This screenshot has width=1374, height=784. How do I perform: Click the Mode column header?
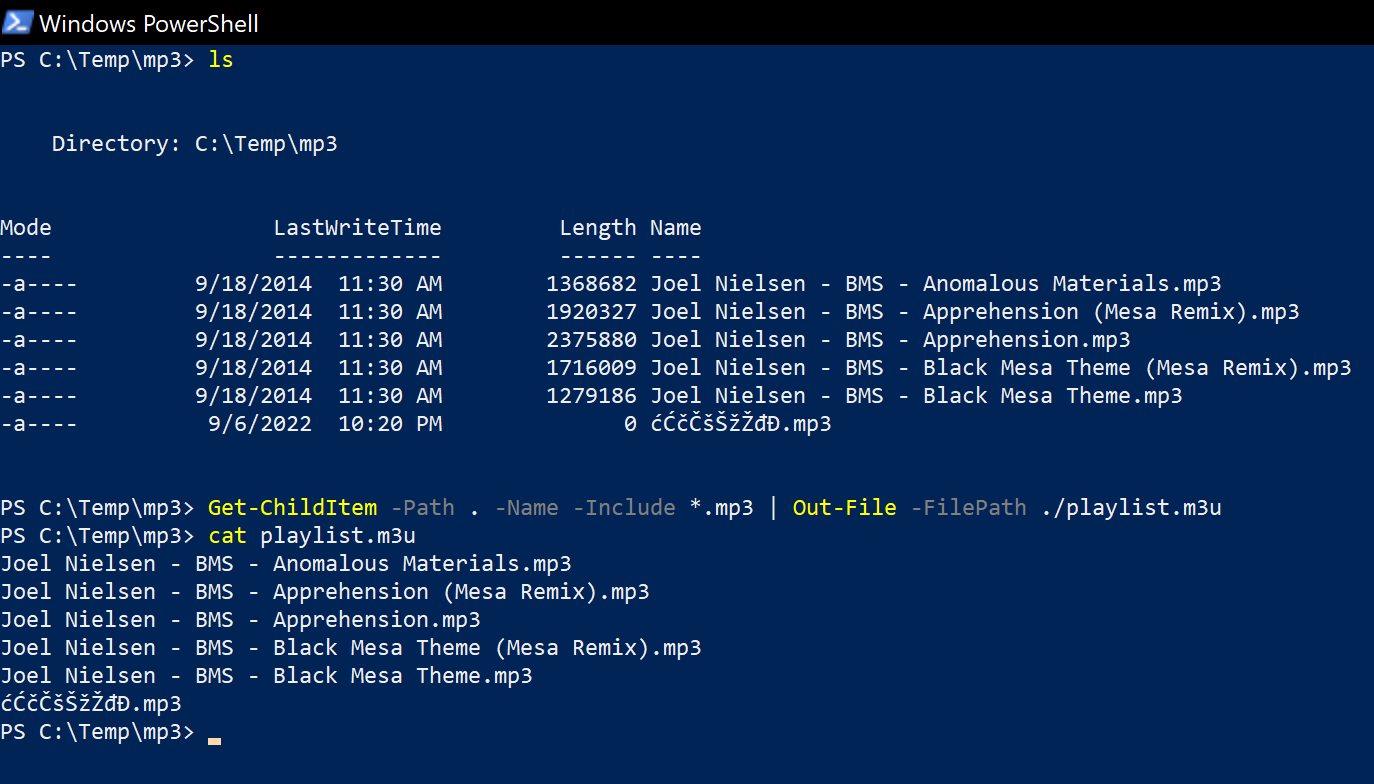point(26,228)
